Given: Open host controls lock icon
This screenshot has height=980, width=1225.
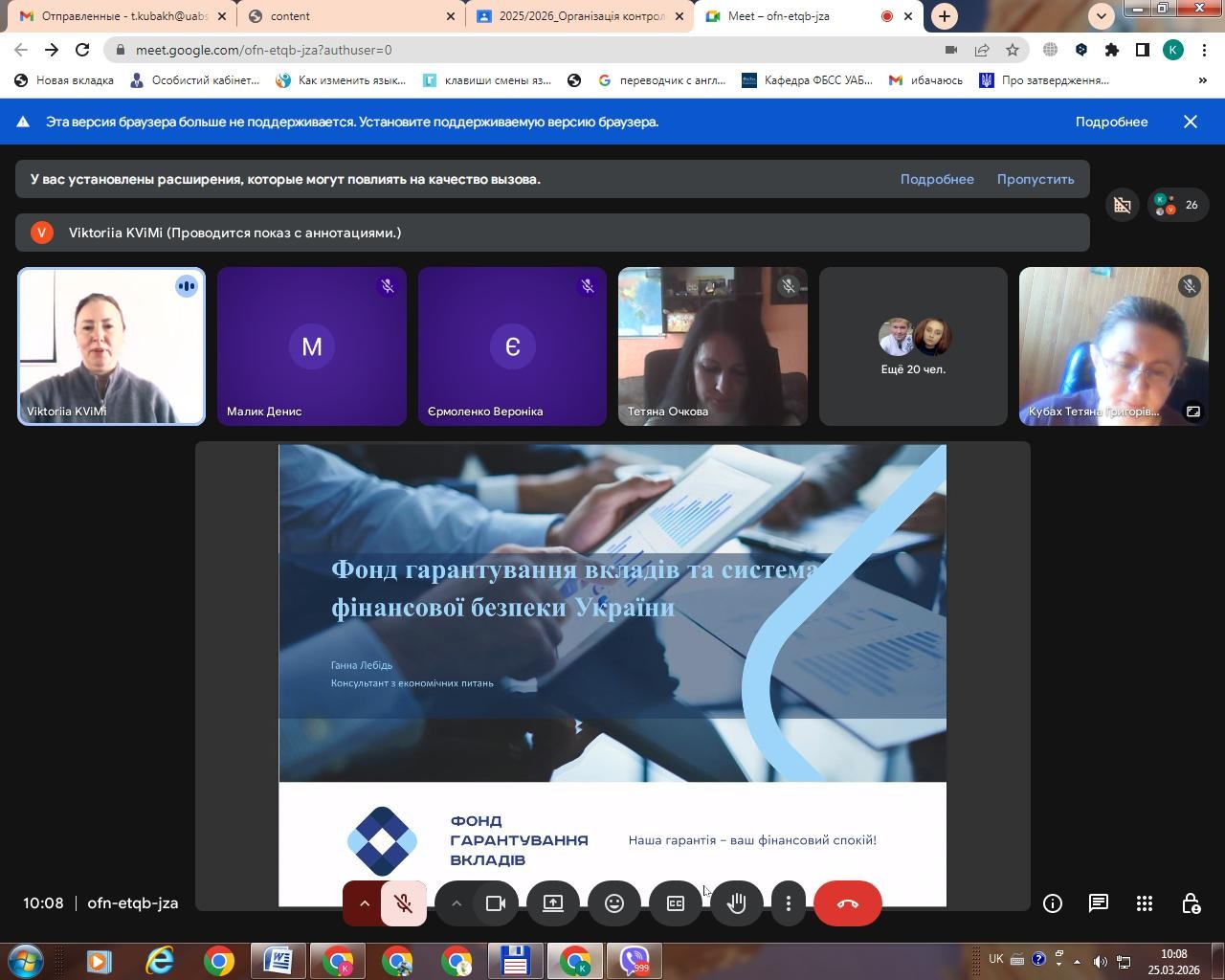Looking at the screenshot, I should pos(1191,903).
